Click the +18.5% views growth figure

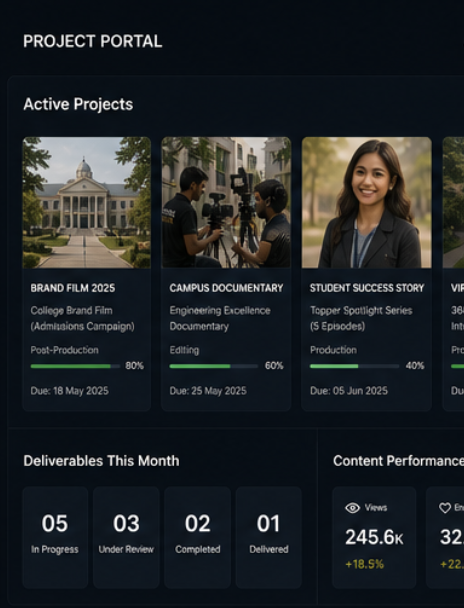pyautogui.click(x=364, y=564)
